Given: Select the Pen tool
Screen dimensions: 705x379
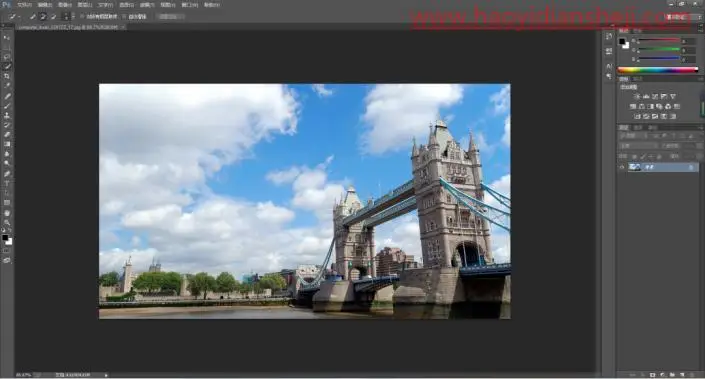Looking at the screenshot, I should pos(7,174).
